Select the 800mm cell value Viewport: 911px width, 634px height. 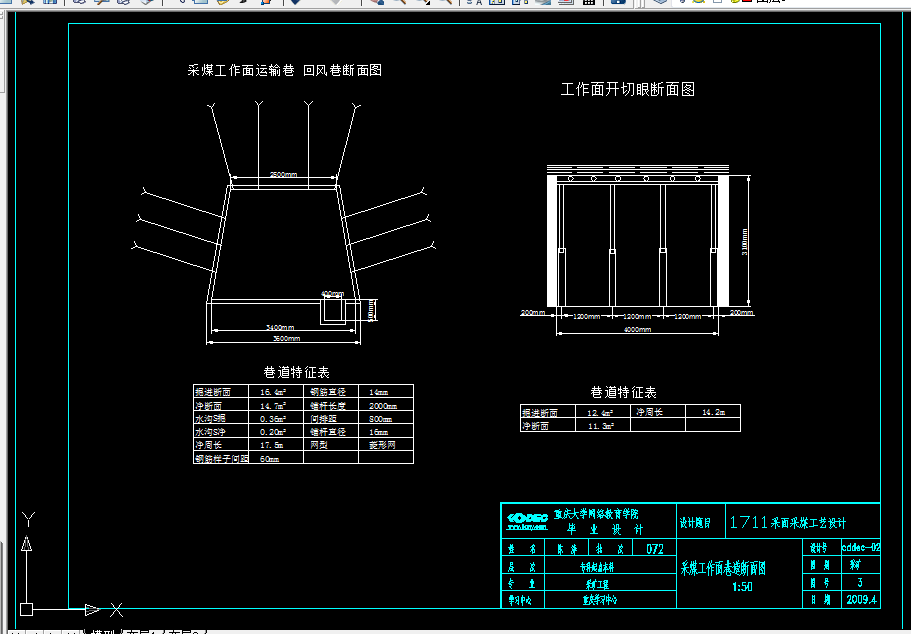[381, 418]
